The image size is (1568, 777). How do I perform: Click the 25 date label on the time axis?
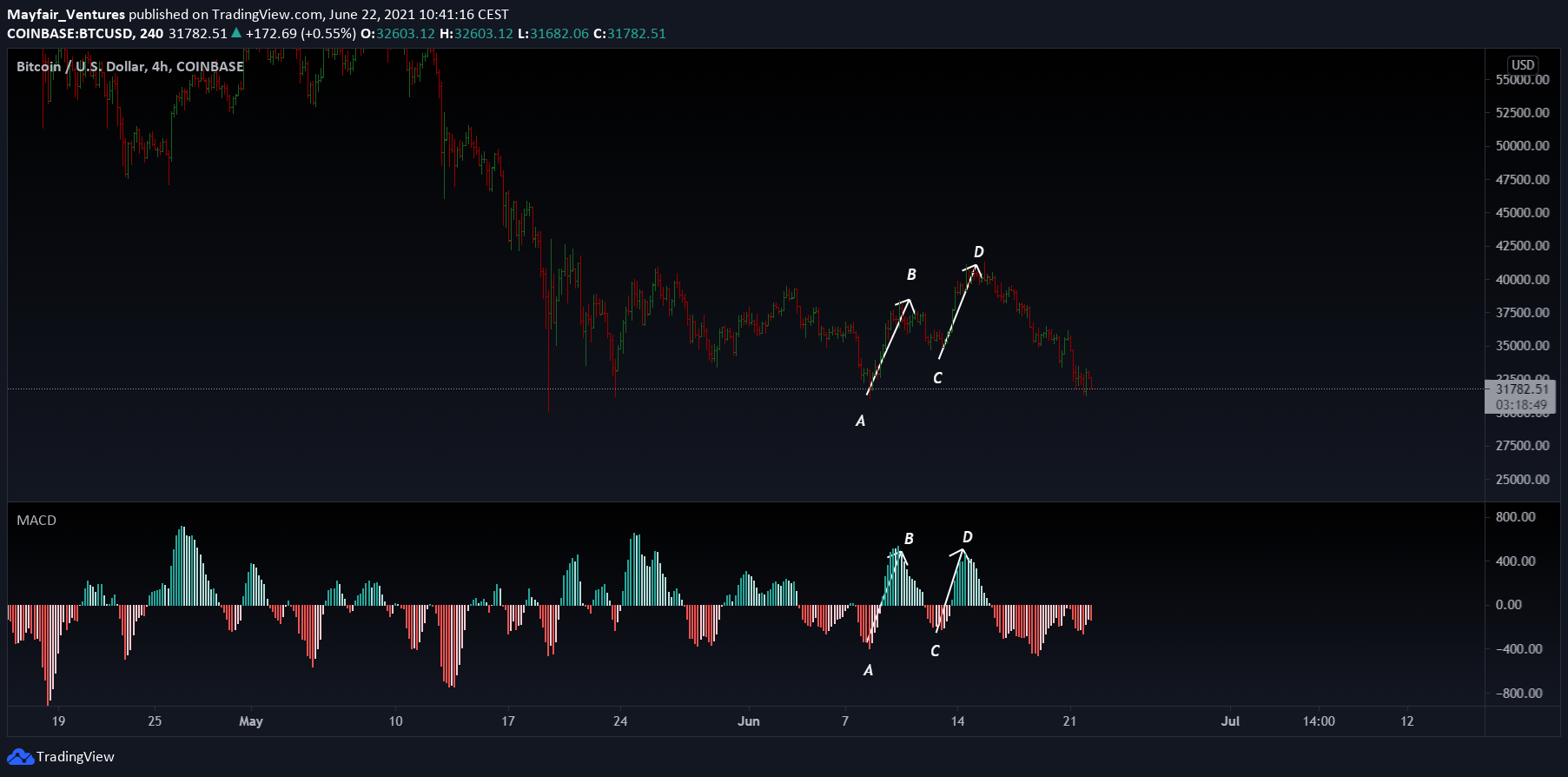[155, 721]
